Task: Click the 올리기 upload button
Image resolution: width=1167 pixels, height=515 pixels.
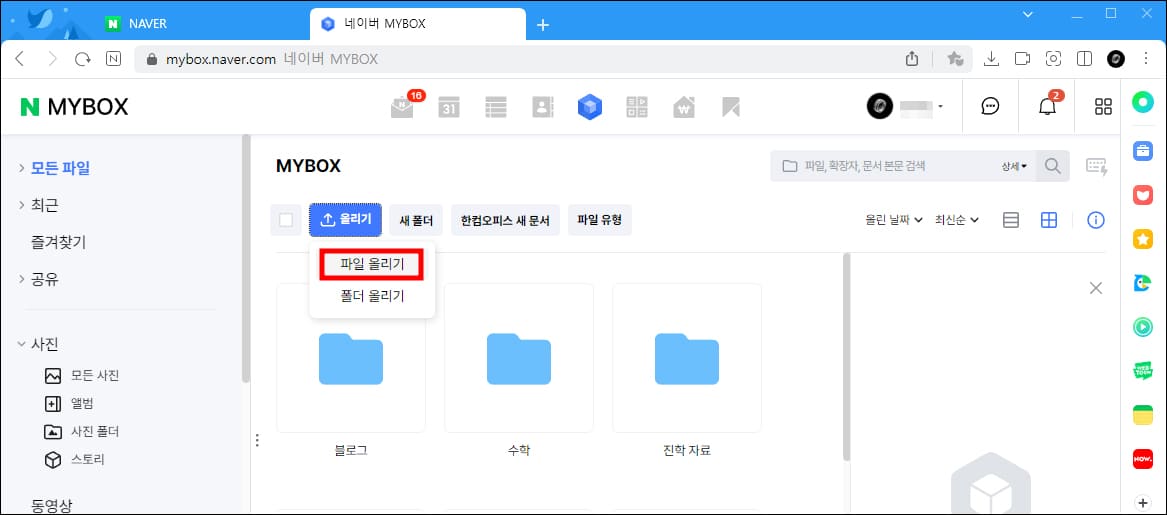Action: point(345,220)
